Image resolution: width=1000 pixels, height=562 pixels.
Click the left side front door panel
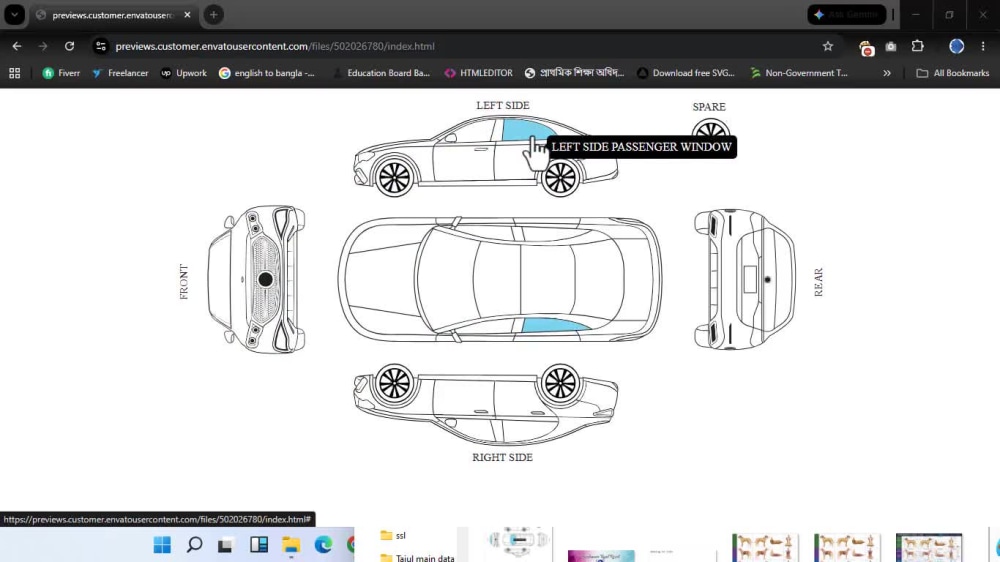click(464, 161)
